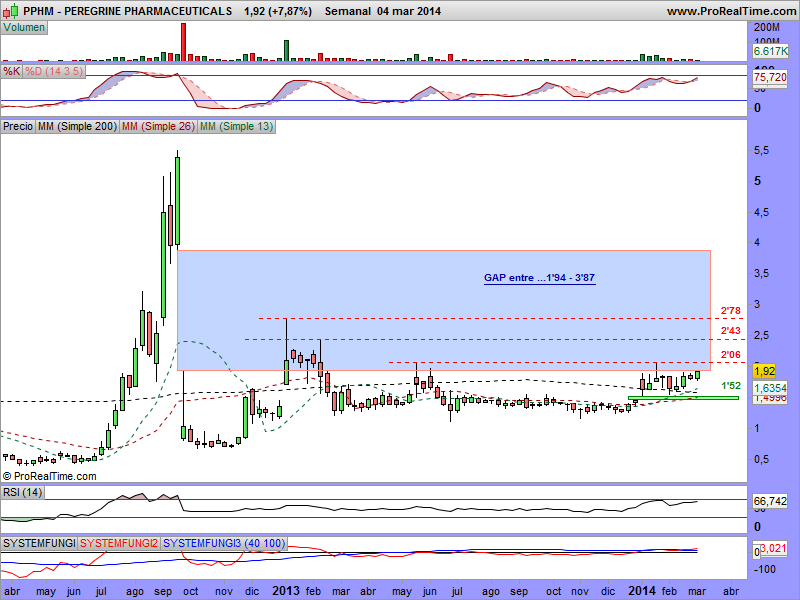The image size is (800, 600).
Task: Select the Semanal timeframe text
Action: [x=349, y=11]
